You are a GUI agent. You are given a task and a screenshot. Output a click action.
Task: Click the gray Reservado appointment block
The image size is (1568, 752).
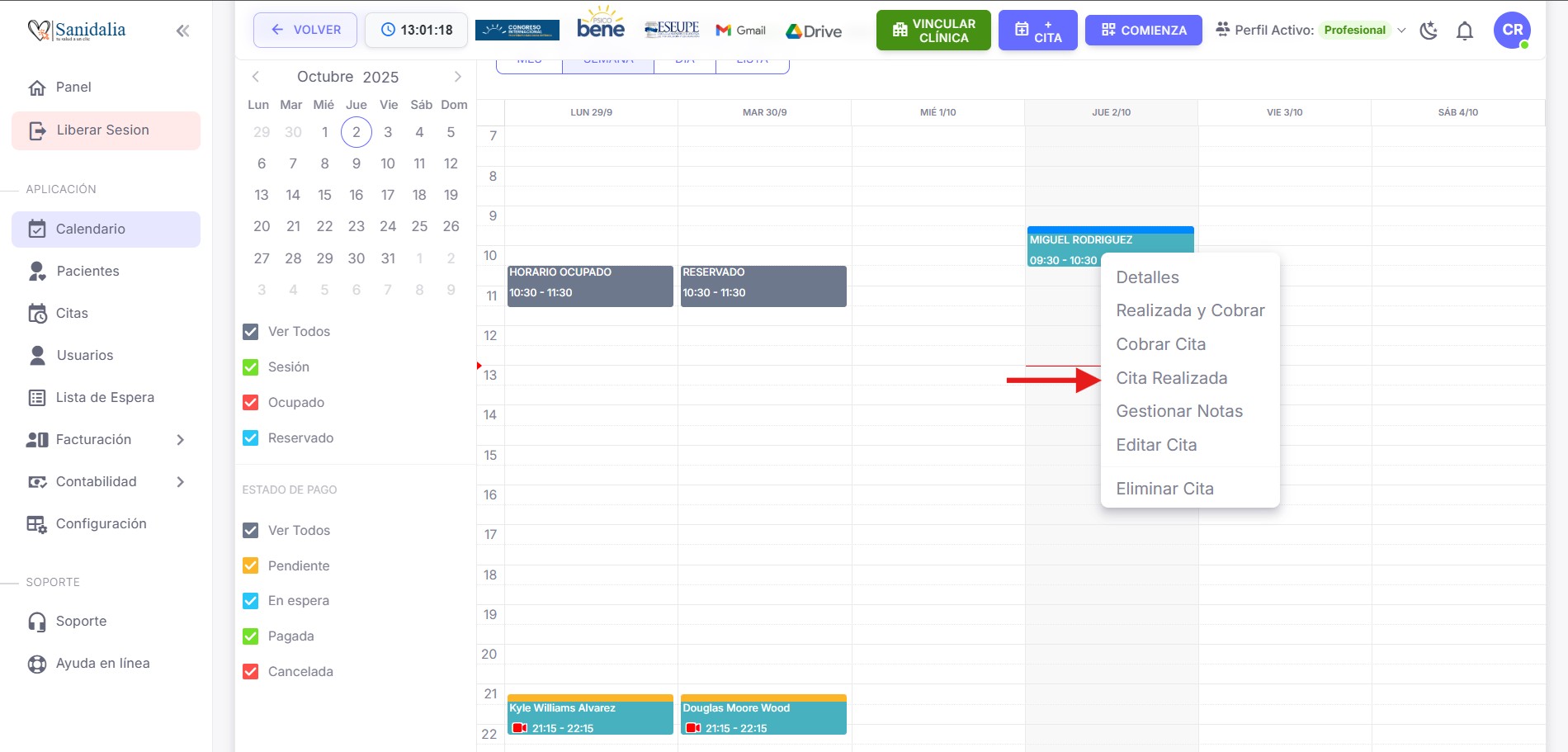tap(763, 286)
